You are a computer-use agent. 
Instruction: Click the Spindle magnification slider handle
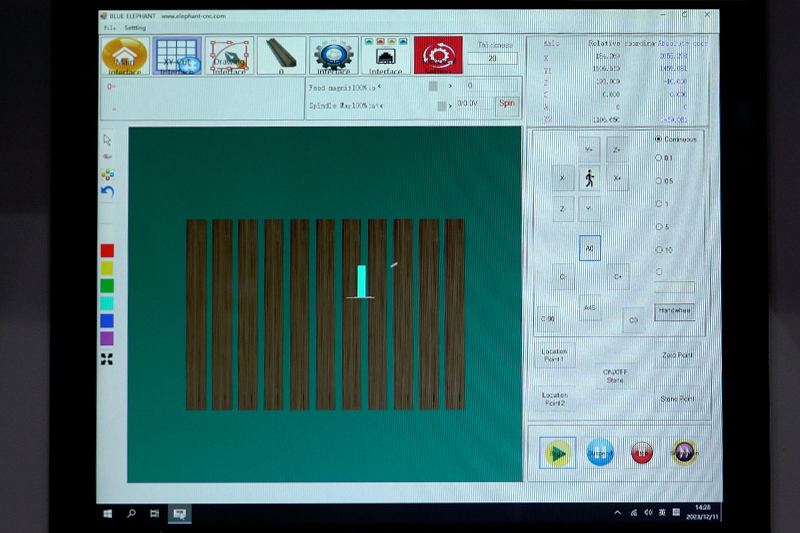(x=442, y=106)
